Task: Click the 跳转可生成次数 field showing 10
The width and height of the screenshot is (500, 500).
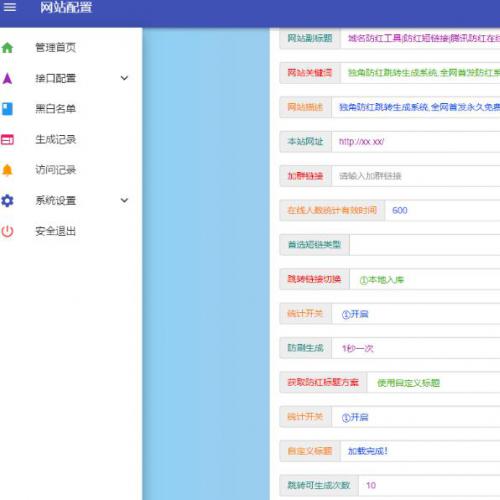Action: coord(429,485)
